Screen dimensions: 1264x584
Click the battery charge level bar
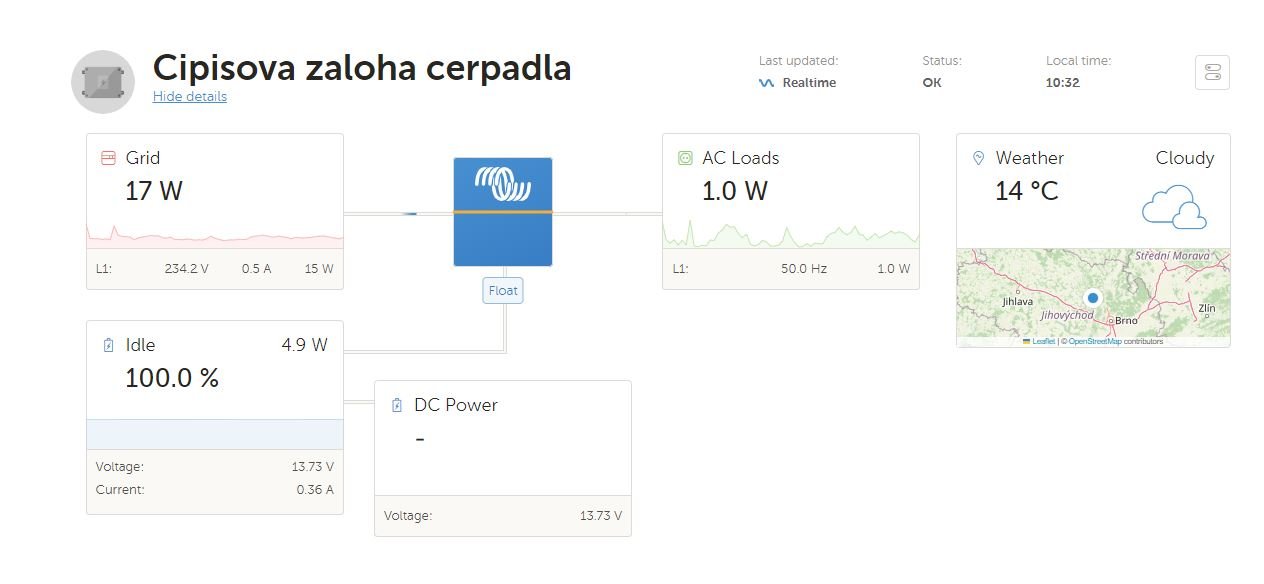pos(215,434)
